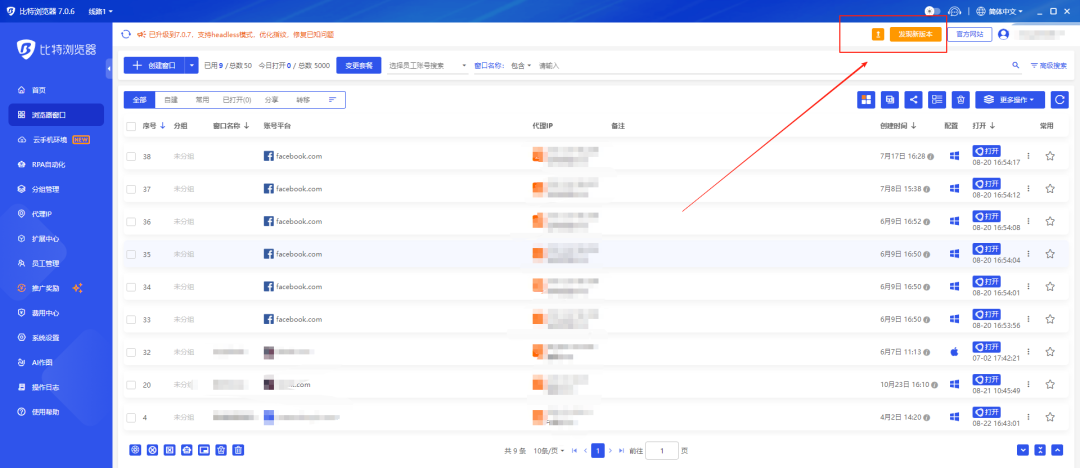Check the checkbox for row 34
Viewport: 1080px width, 468px height.
[131, 287]
